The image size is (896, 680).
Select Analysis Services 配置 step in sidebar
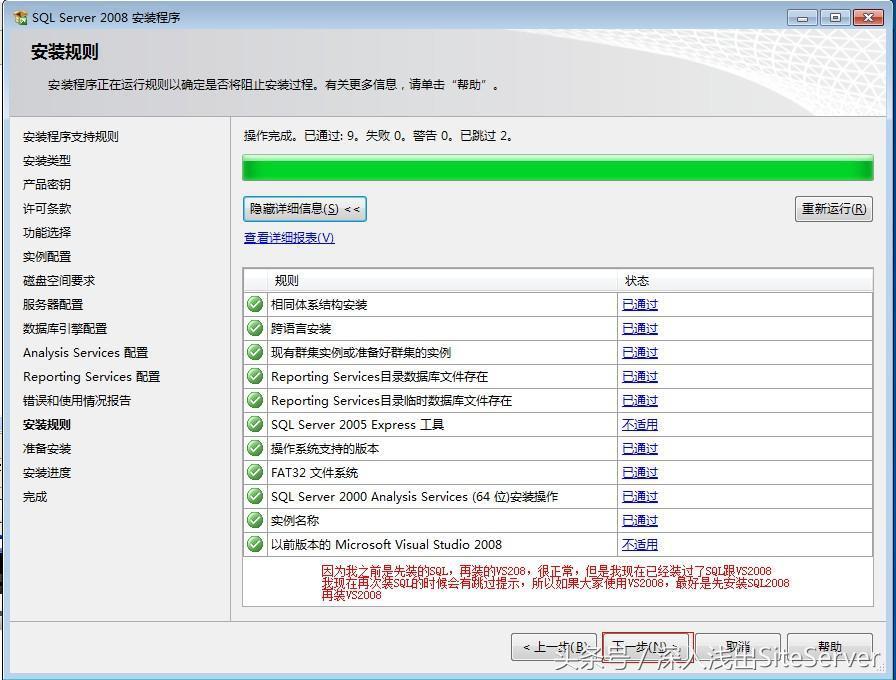click(86, 353)
